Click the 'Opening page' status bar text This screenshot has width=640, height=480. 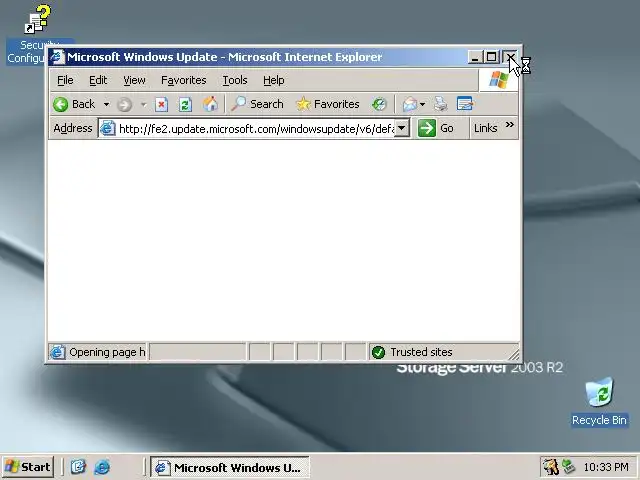107,352
